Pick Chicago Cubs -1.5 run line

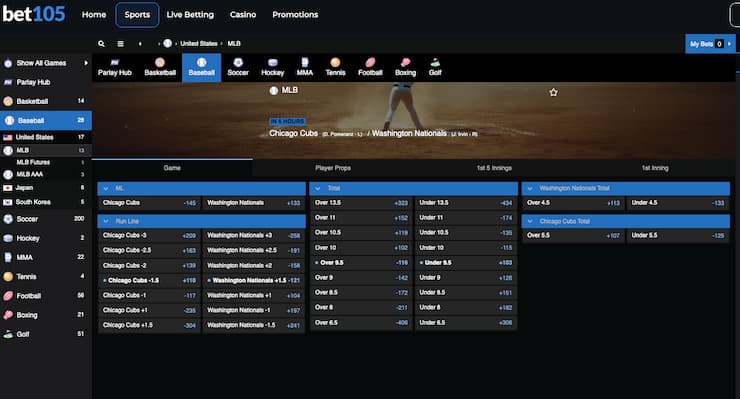coord(149,280)
